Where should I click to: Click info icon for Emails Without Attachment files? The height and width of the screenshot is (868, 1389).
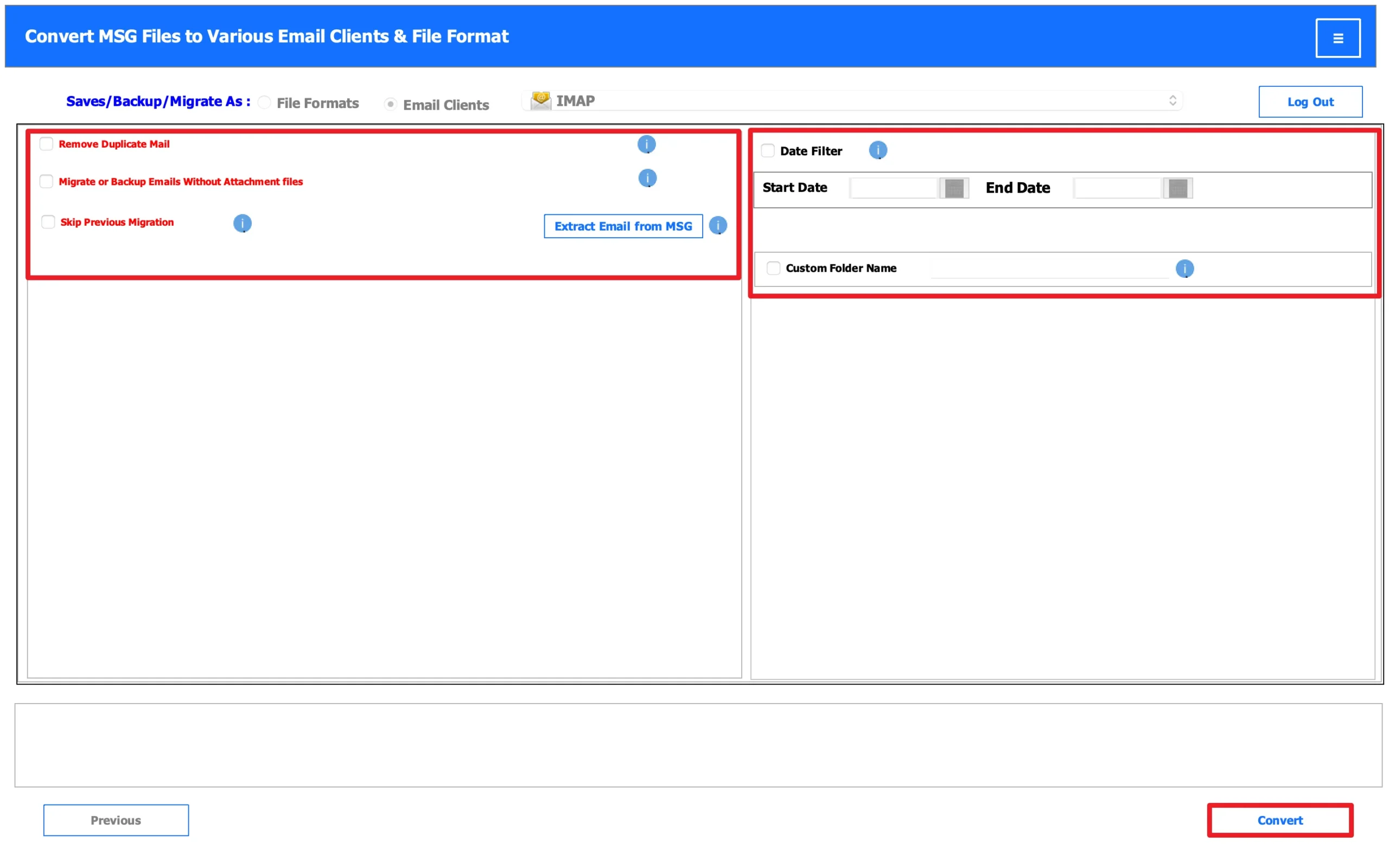tap(647, 178)
